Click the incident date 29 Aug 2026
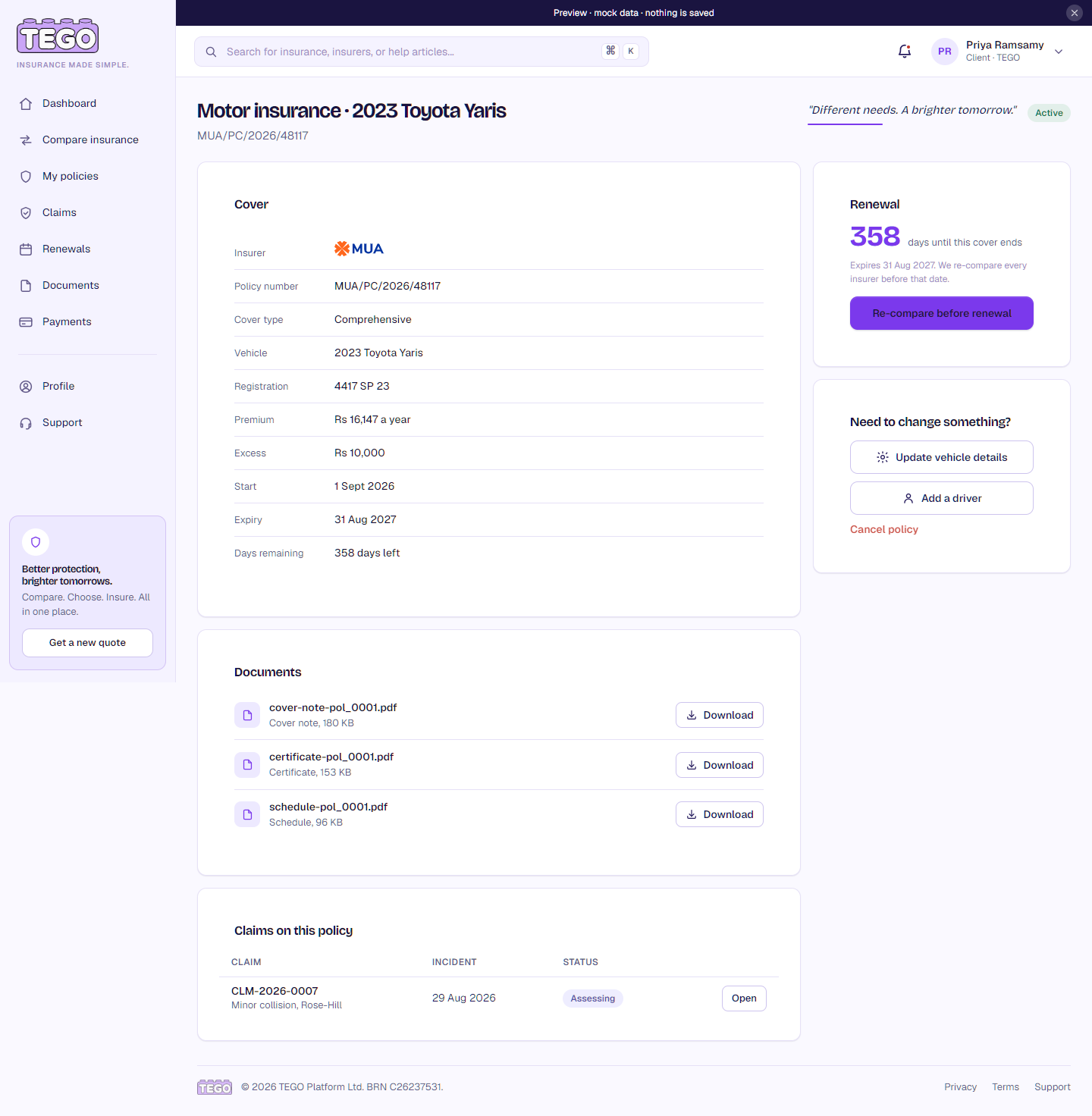The height and width of the screenshot is (1116, 1092). (464, 998)
